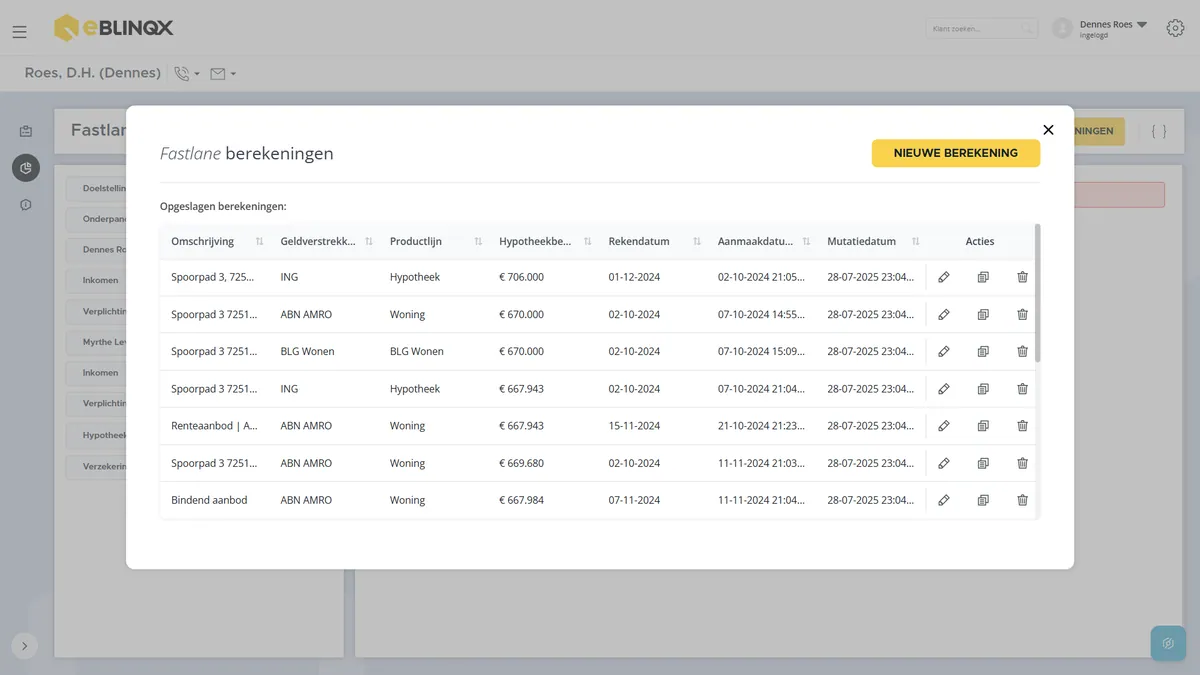
Task: Delete the ABN AMRO € 669.680 calculation
Action: click(1022, 463)
